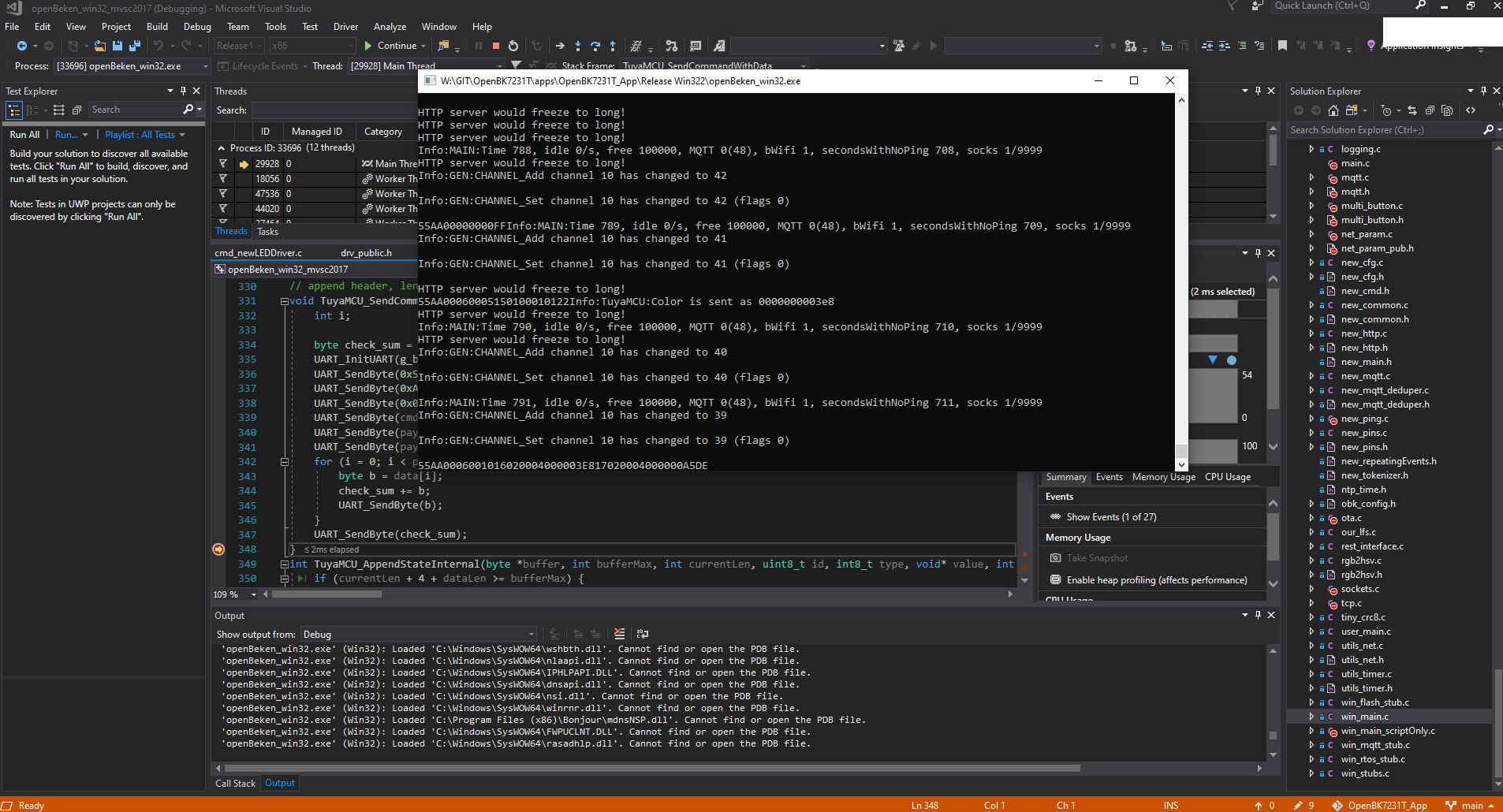The width and height of the screenshot is (1503, 812).
Task: Click Show Next Statement arrow
Action: tap(560, 46)
